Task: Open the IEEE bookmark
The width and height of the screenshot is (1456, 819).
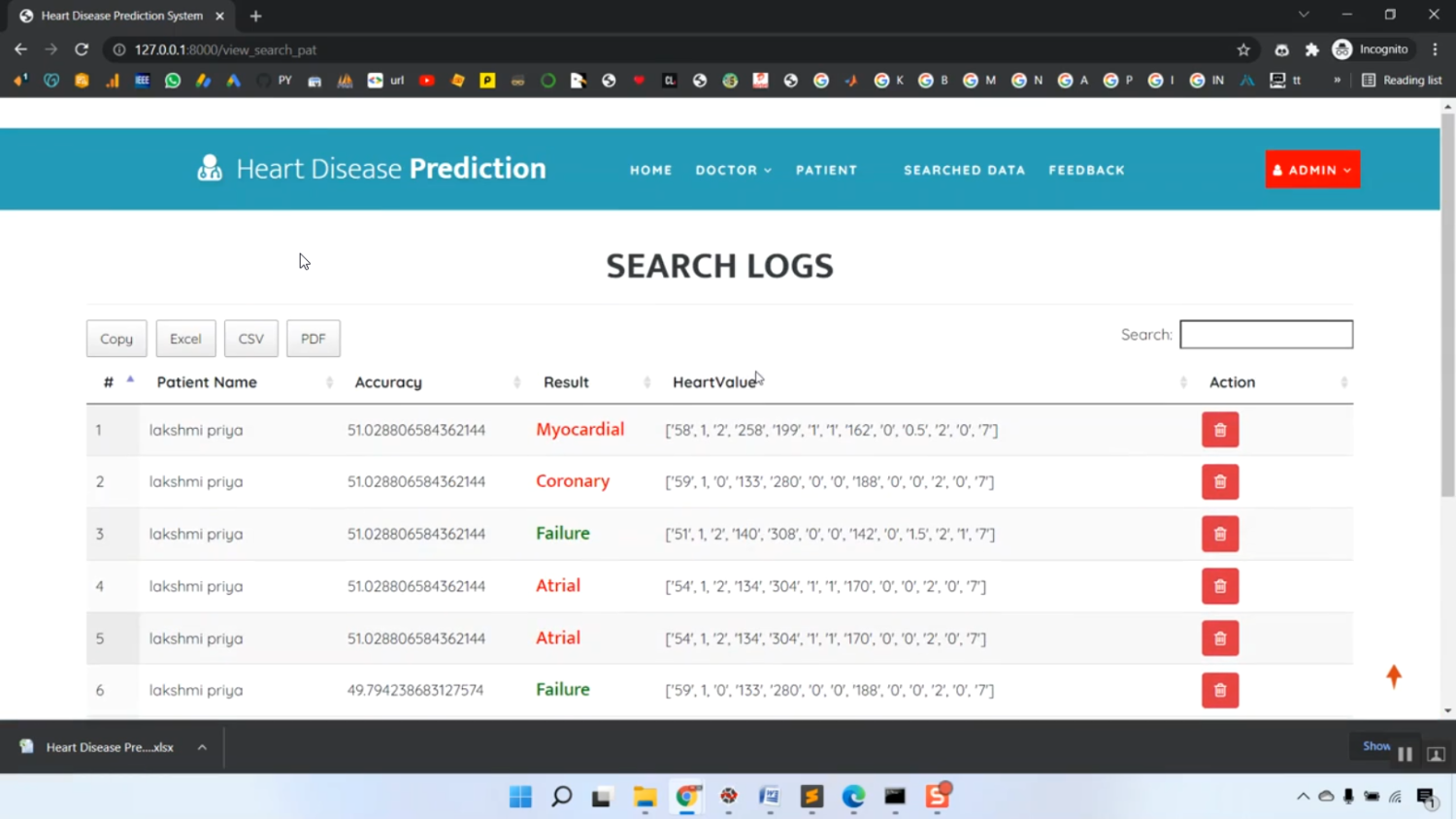Action: pos(143,81)
